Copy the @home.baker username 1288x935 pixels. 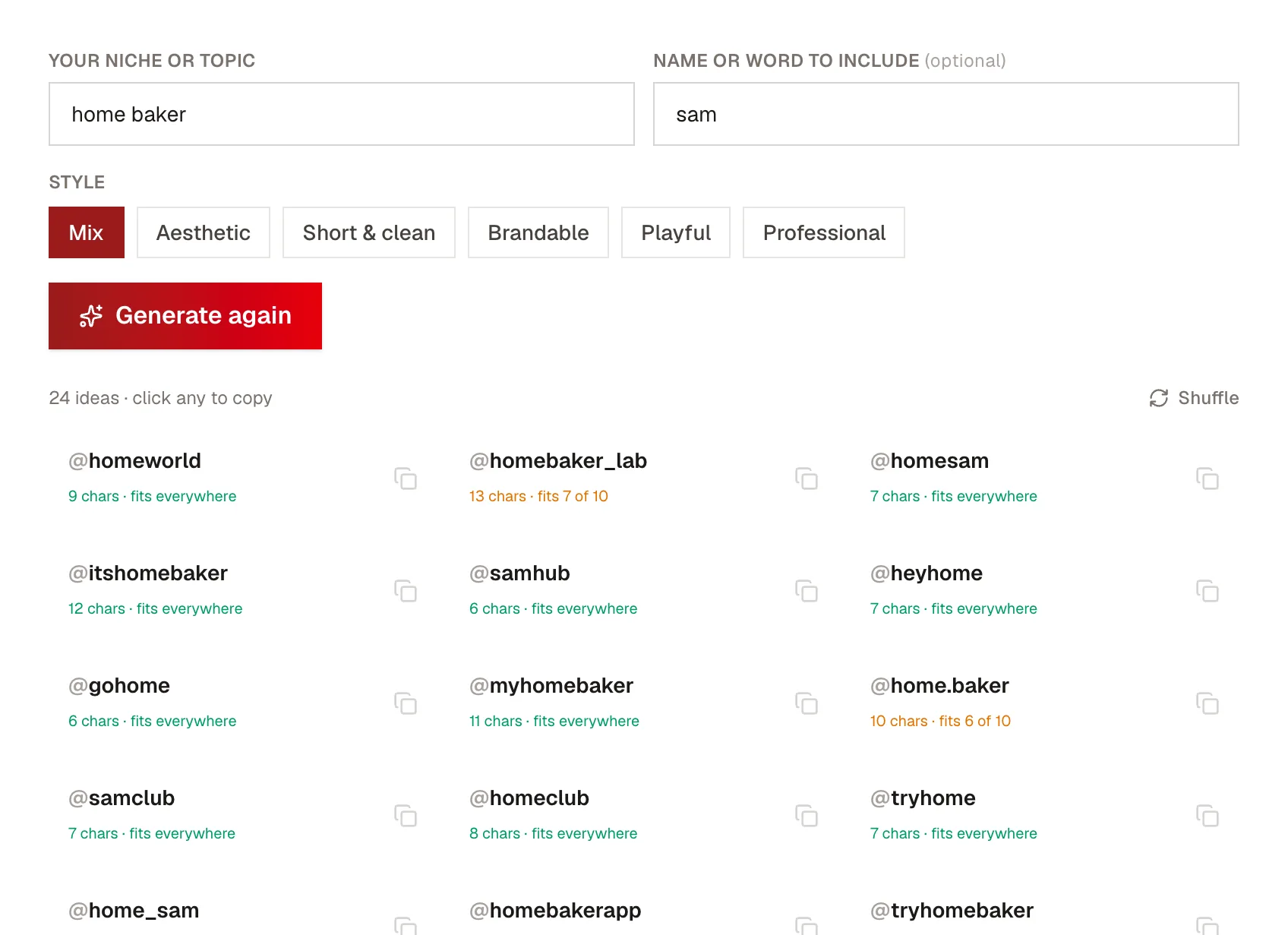pyautogui.click(x=1207, y=703)
